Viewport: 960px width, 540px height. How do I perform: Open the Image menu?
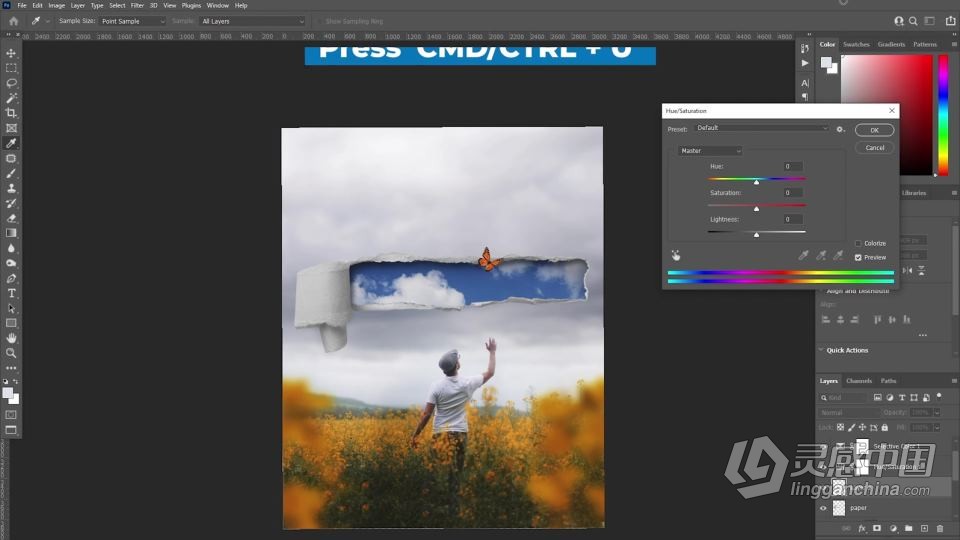[56, 6]
